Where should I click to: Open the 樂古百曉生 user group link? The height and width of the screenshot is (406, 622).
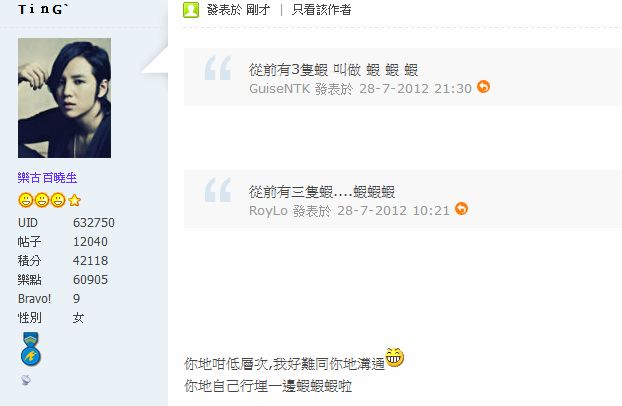[47, 177]
